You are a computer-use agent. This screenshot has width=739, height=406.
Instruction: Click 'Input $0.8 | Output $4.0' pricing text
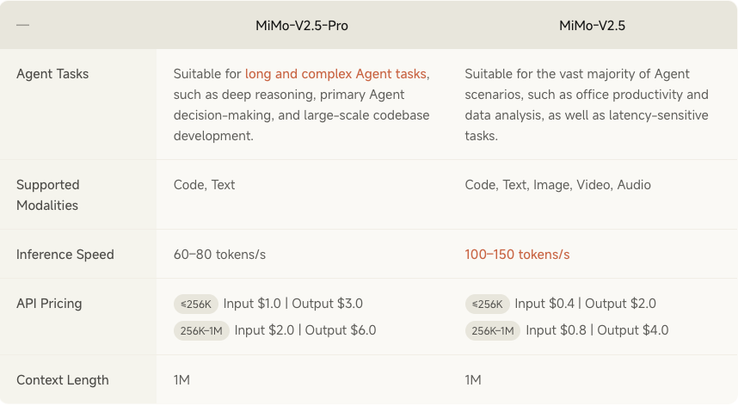pyautogui.click(x=597, y=331)
